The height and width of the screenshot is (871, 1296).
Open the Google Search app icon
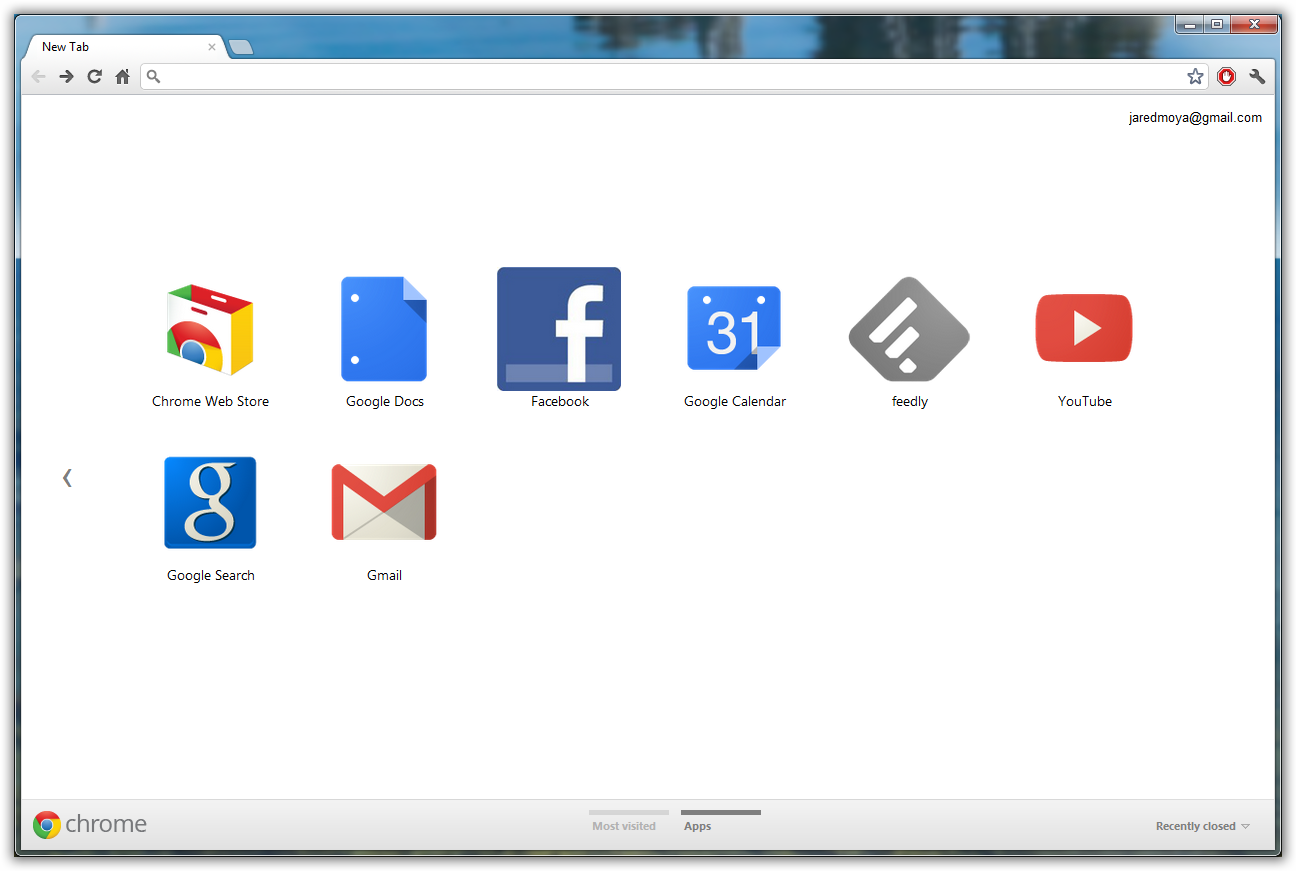pos(210,503)
